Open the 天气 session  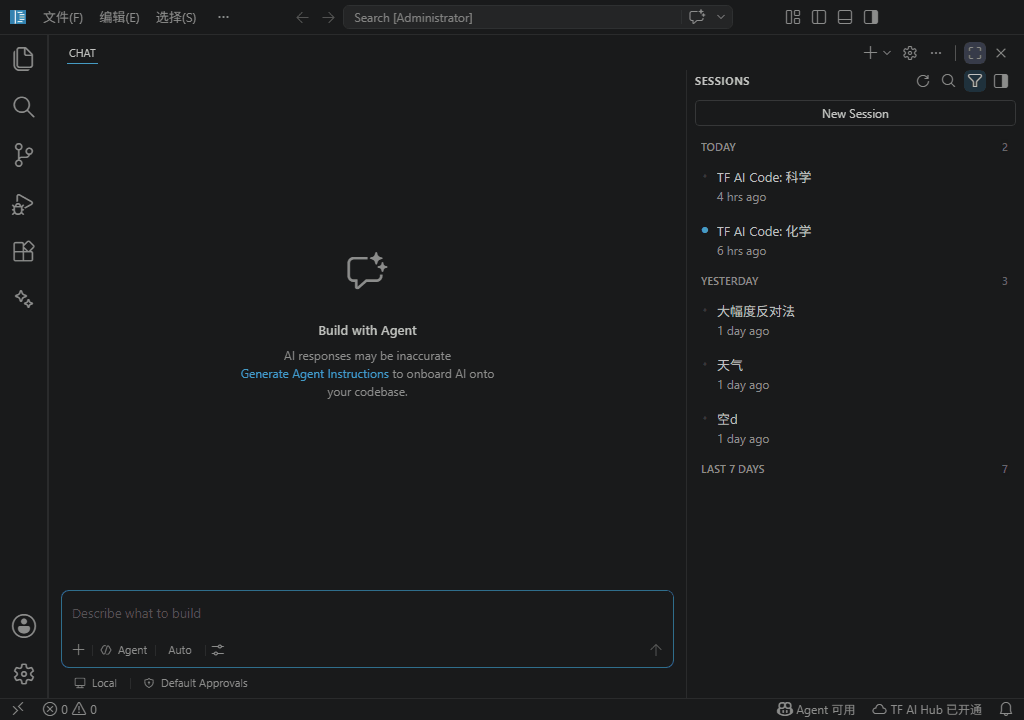tap(854, 375)
